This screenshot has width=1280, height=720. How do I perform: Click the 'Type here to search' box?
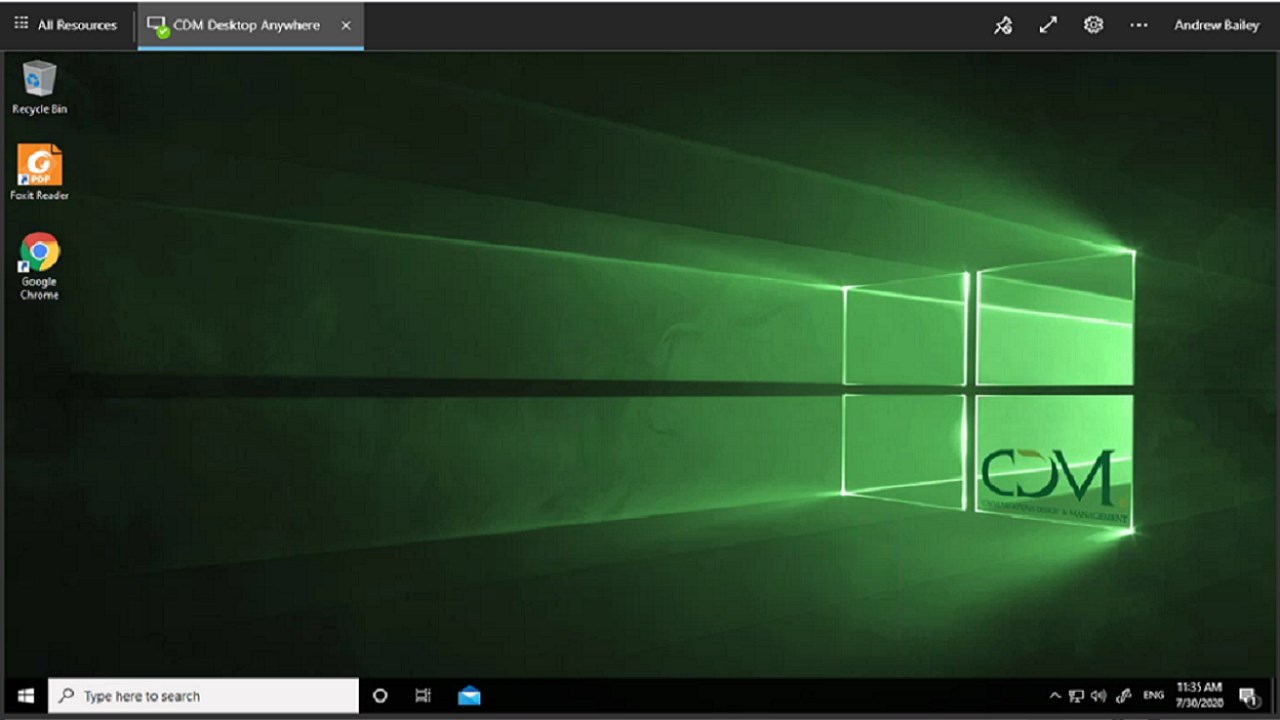click(204, 696)
